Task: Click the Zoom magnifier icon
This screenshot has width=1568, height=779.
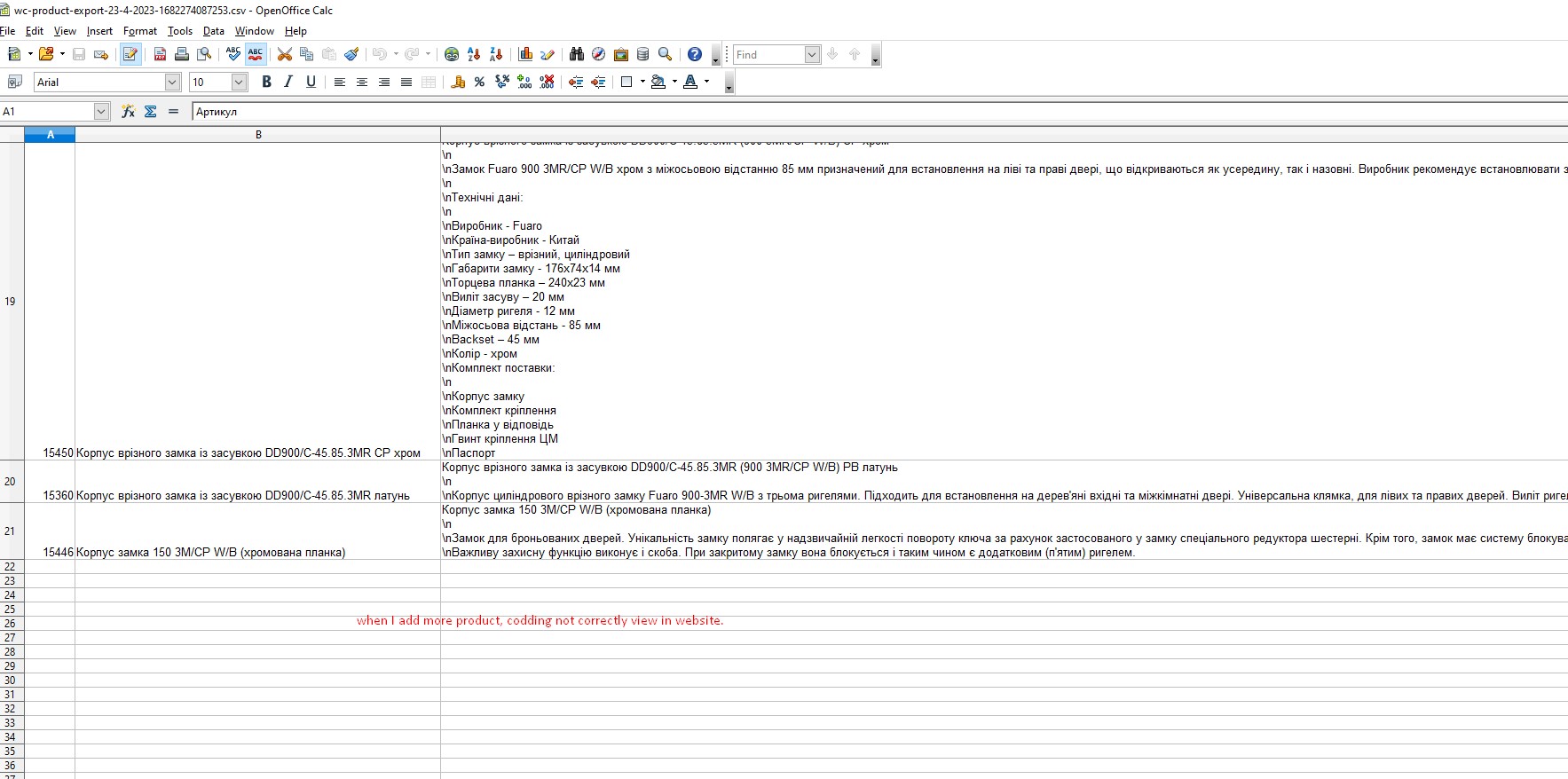Action: click(666, 54)
